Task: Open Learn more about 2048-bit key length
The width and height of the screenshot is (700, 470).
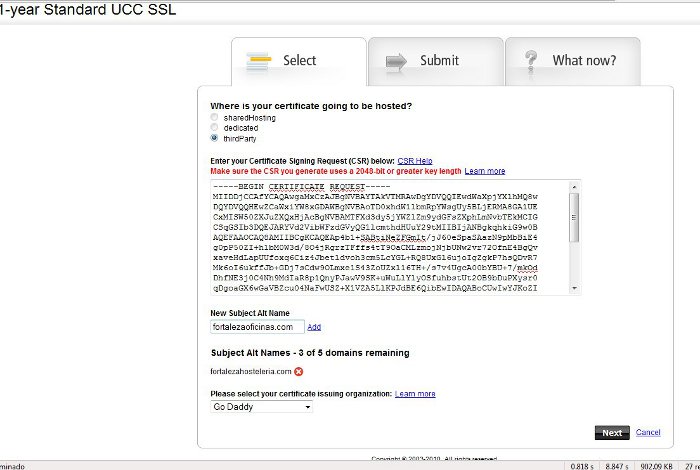Action: 485,171
